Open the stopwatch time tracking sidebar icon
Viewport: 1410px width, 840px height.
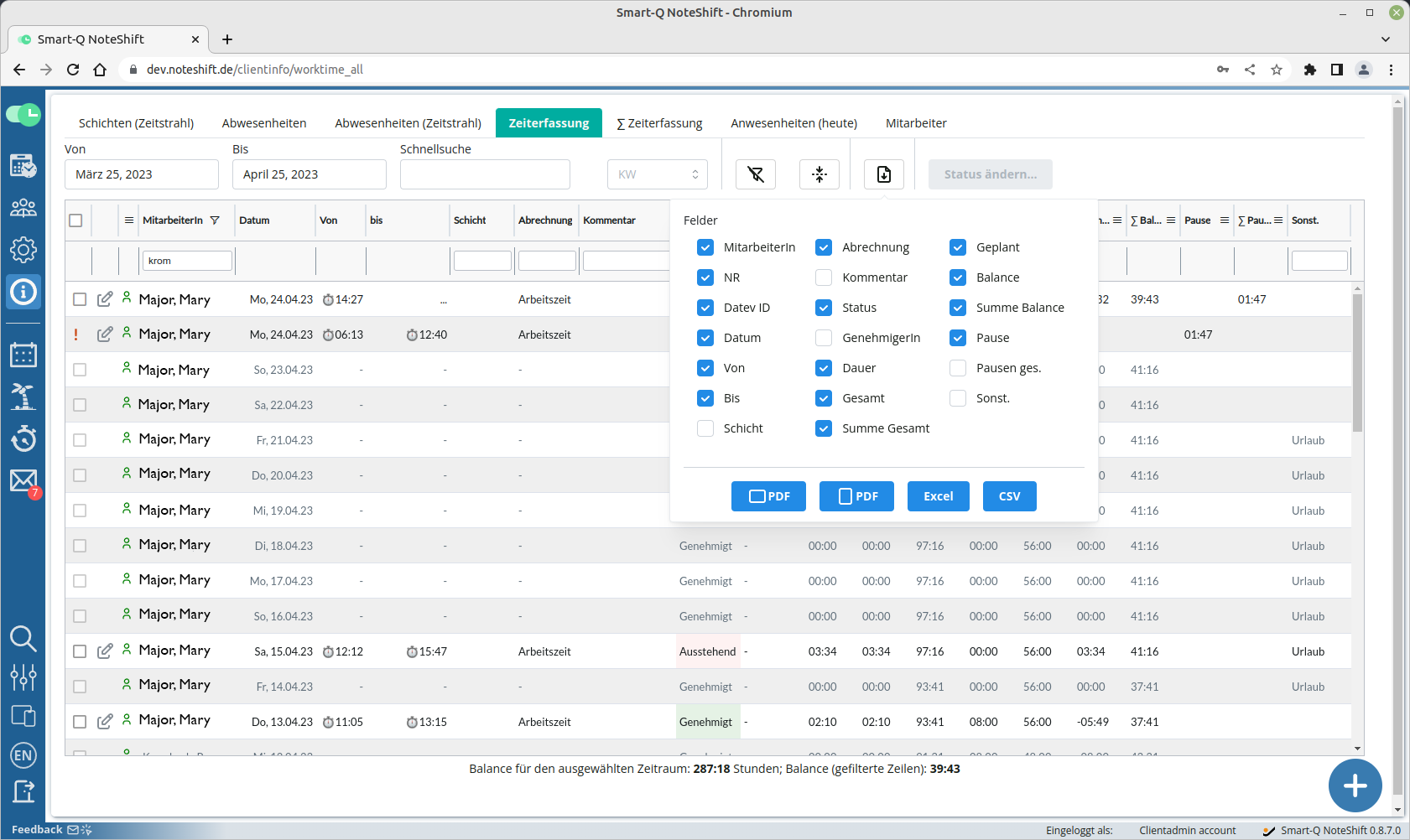click(23, 438)
